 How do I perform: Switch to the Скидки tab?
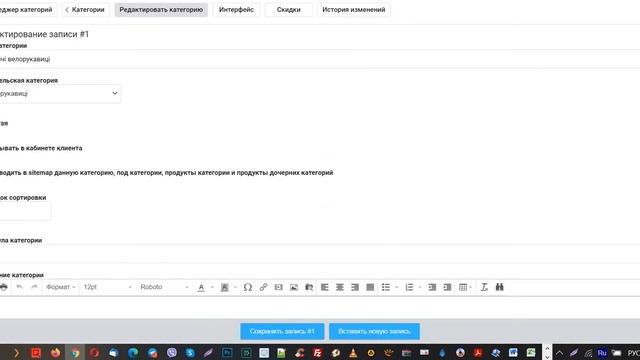[288, 9]
